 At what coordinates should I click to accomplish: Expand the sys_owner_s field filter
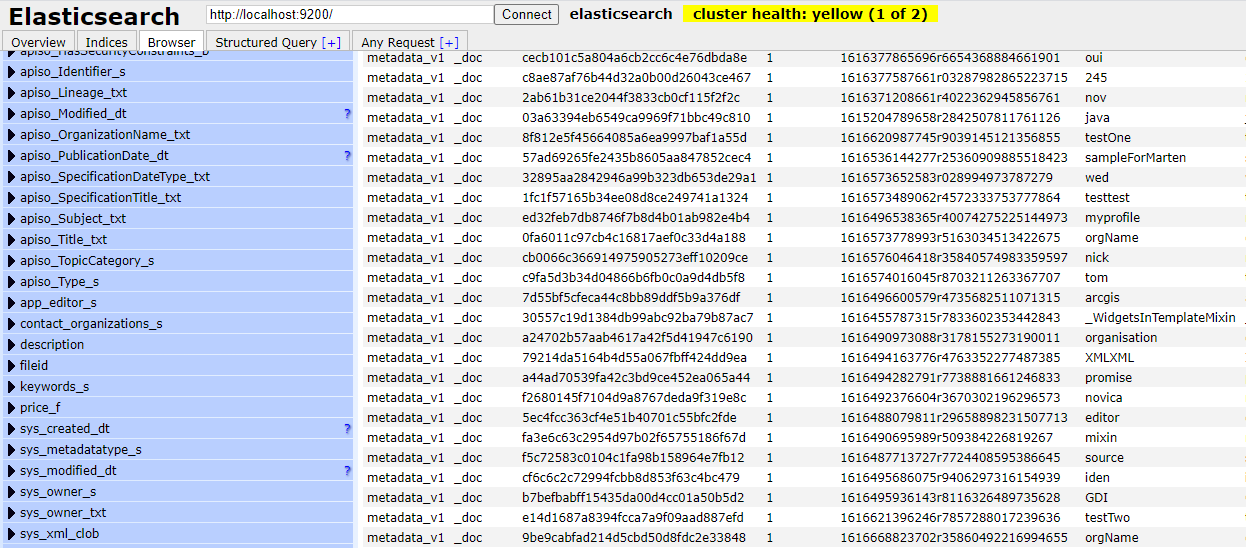click(178, 492)
